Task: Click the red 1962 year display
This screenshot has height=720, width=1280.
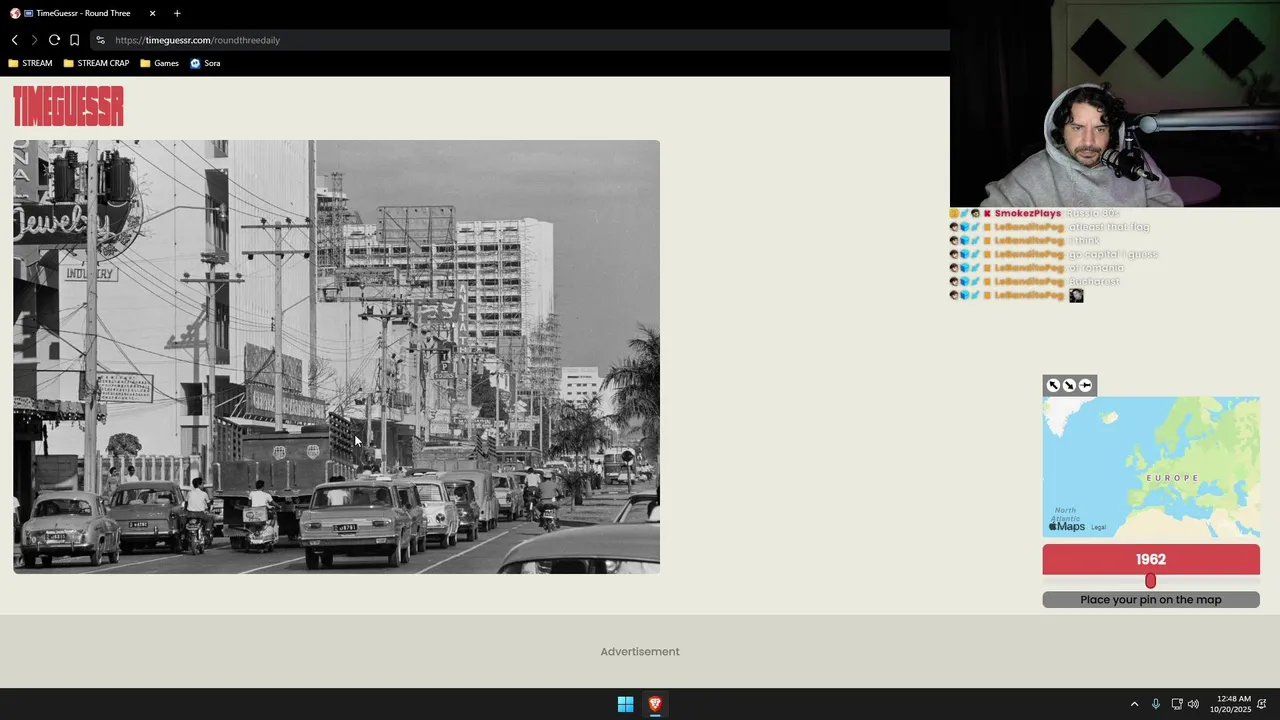Action: pyautogui.click(x=1151, y=559)
